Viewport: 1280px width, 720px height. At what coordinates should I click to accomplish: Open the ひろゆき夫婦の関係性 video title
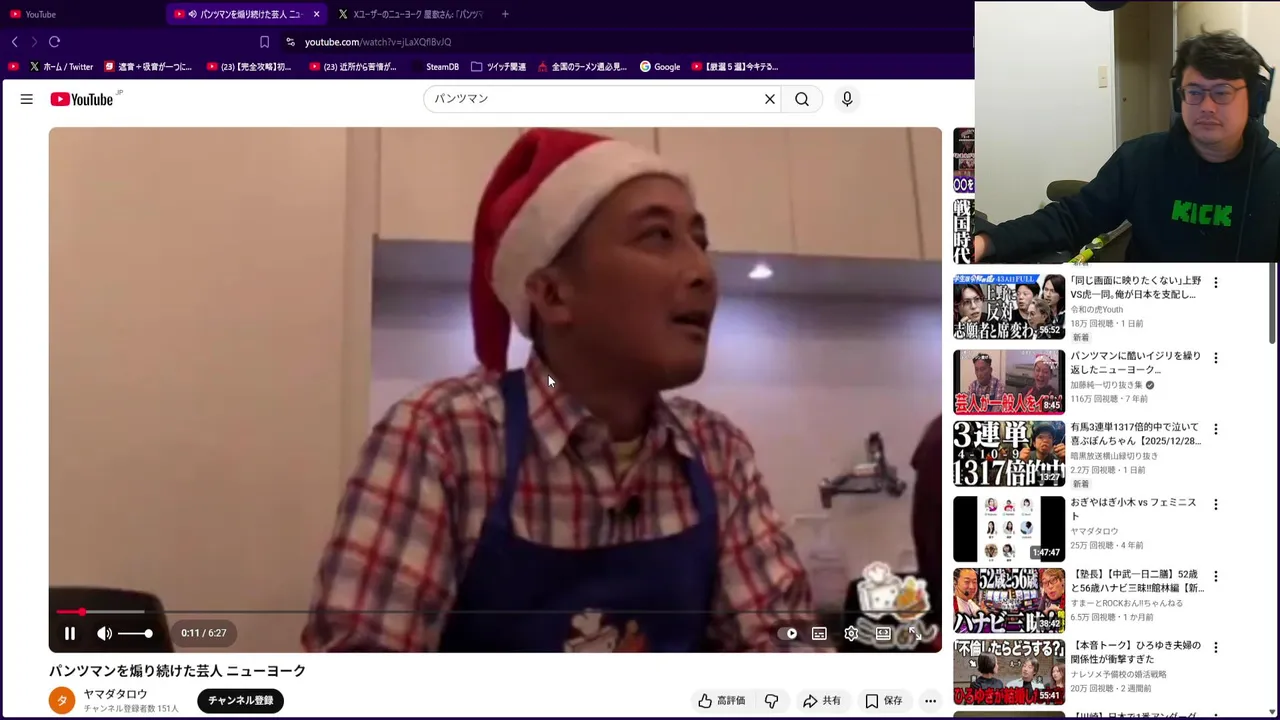click(1136, 652)
